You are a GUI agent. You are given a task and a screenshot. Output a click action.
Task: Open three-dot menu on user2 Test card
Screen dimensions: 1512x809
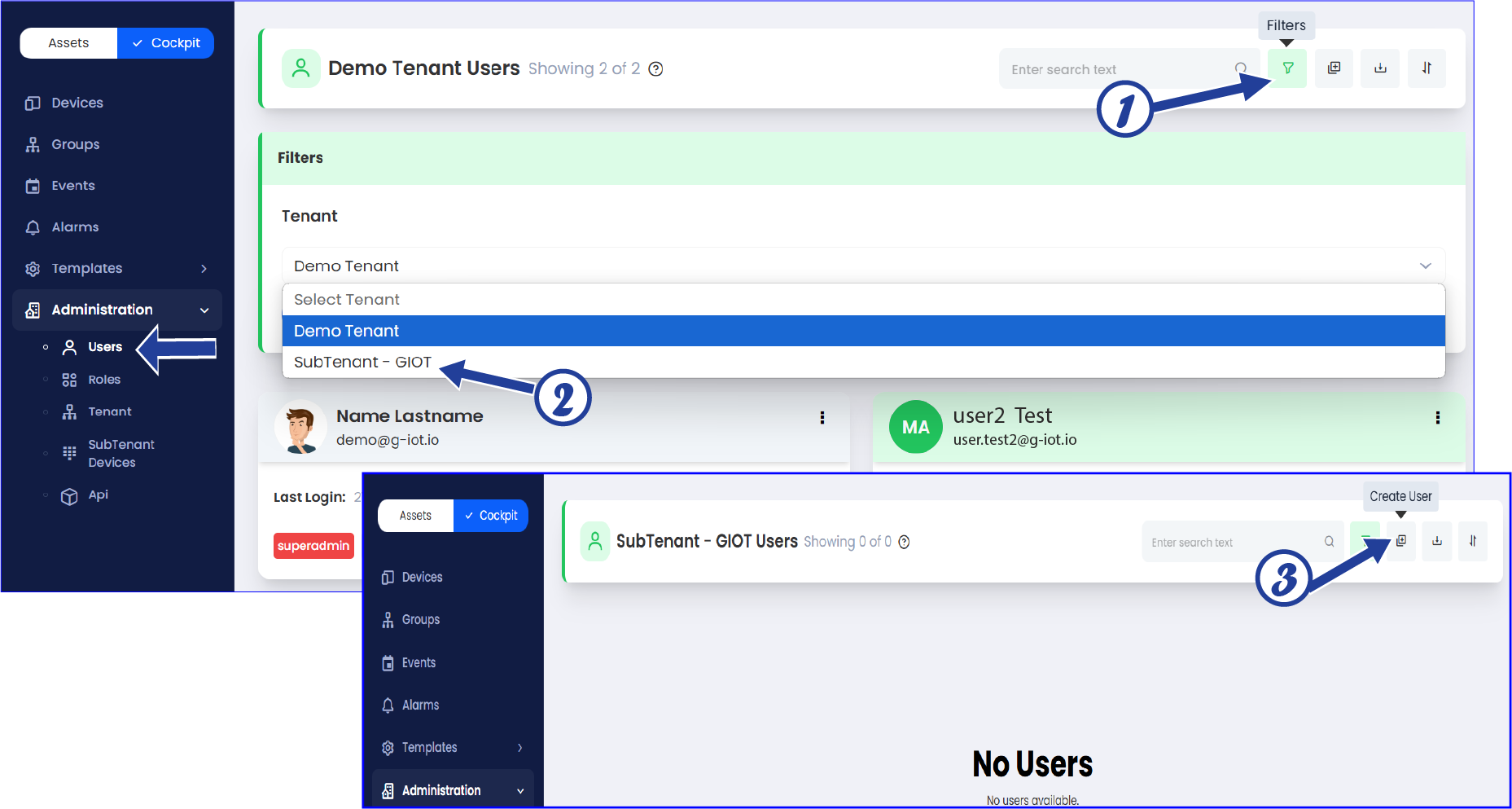point(1437,418)
